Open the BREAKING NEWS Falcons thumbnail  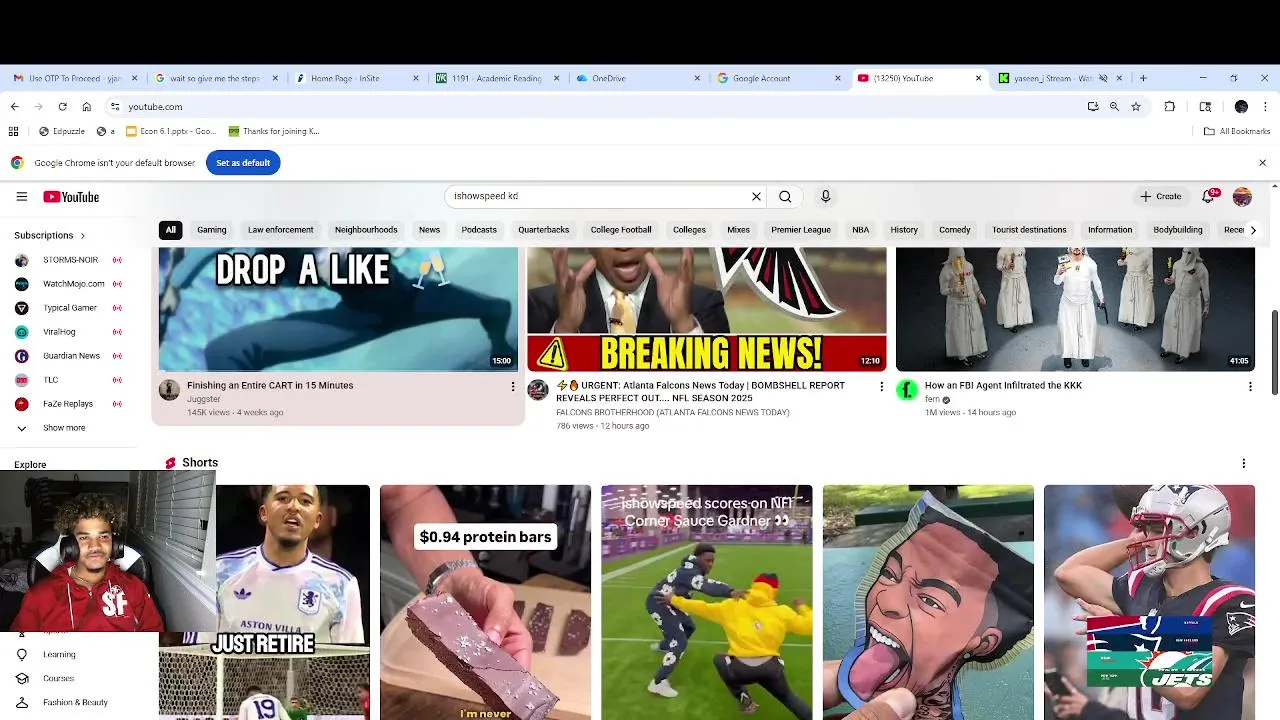click(707, 309)
